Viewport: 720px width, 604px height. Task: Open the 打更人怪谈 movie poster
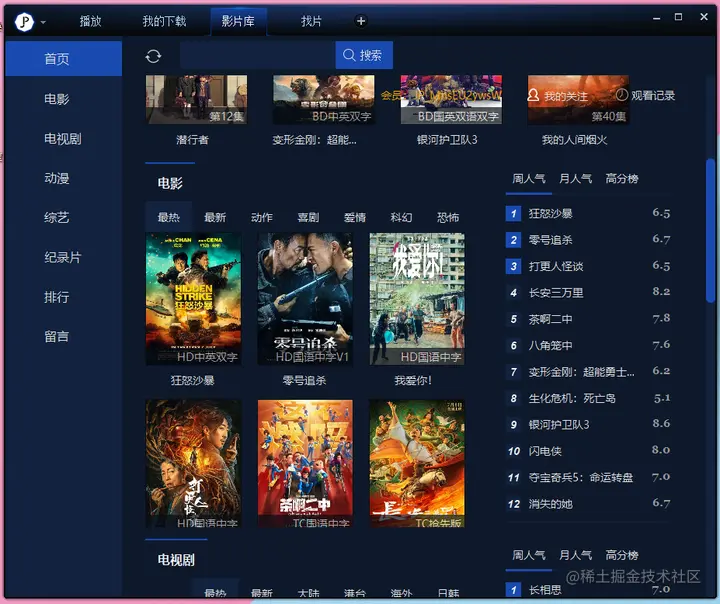coord(193,463)
